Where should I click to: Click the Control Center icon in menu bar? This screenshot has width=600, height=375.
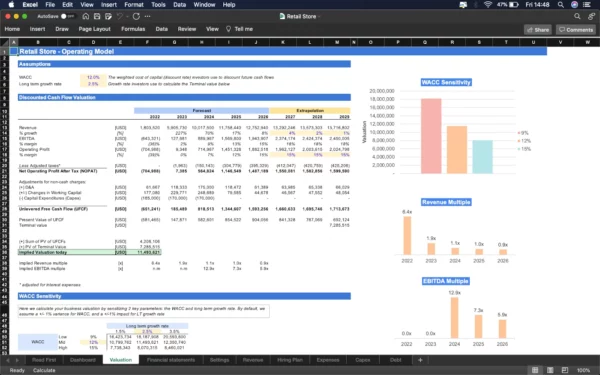(x=587, y=5)
